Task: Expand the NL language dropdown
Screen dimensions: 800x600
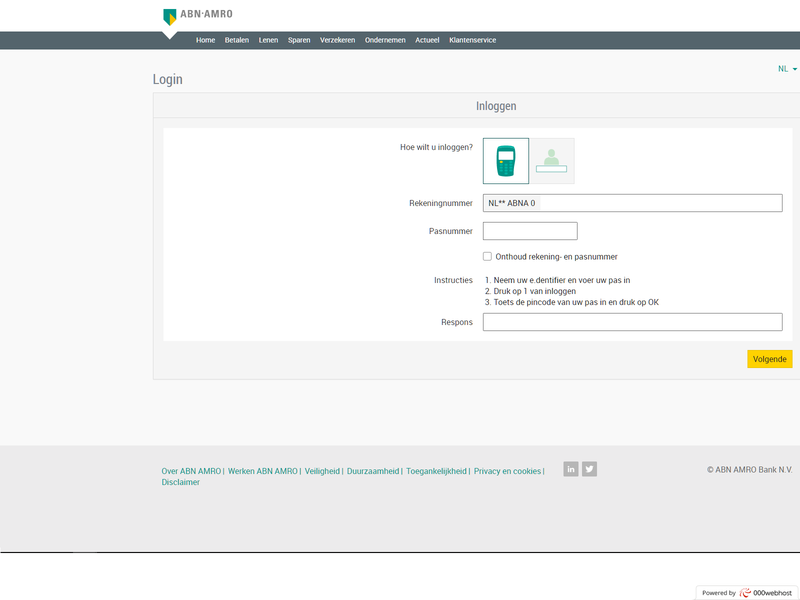Action: [x=787, y=69]
